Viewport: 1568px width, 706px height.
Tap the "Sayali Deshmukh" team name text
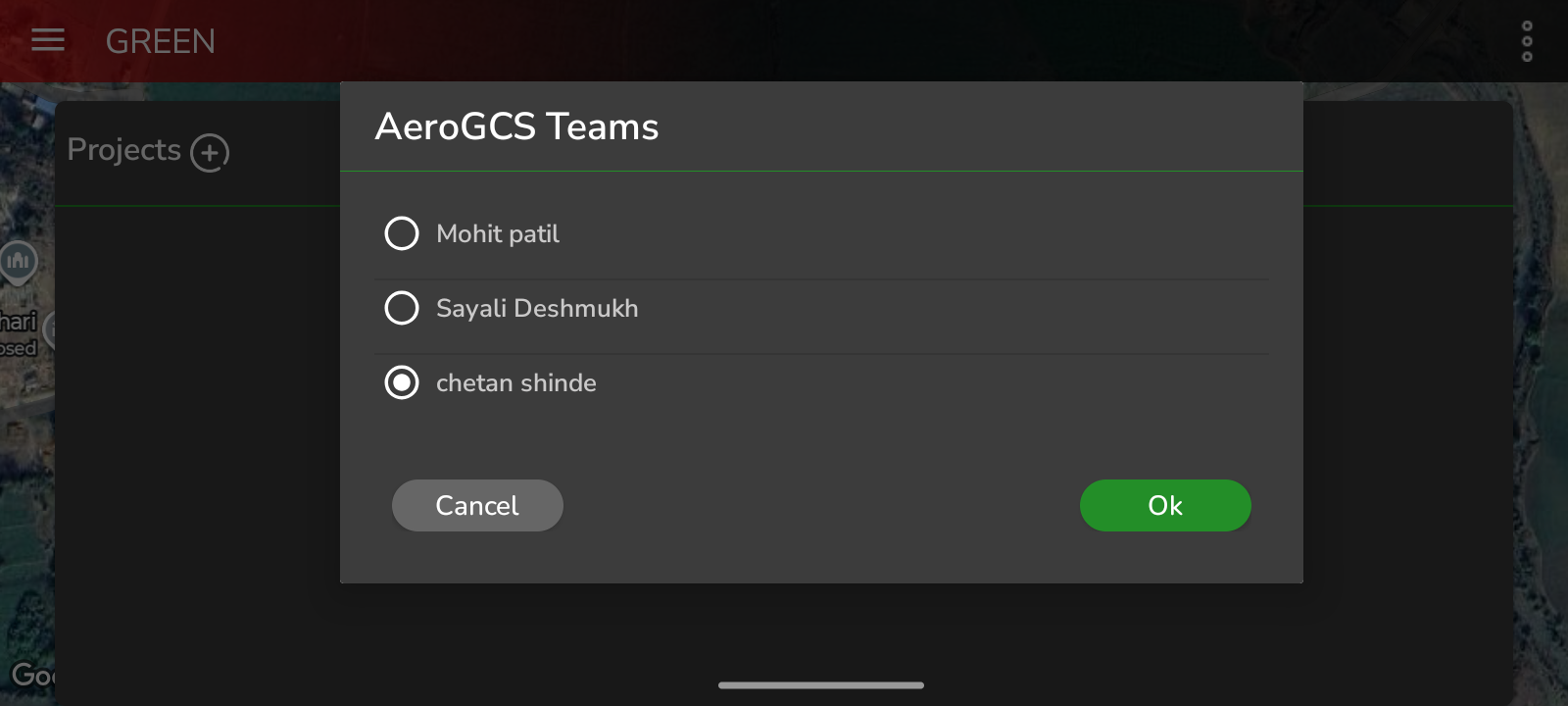click(537, 308)
